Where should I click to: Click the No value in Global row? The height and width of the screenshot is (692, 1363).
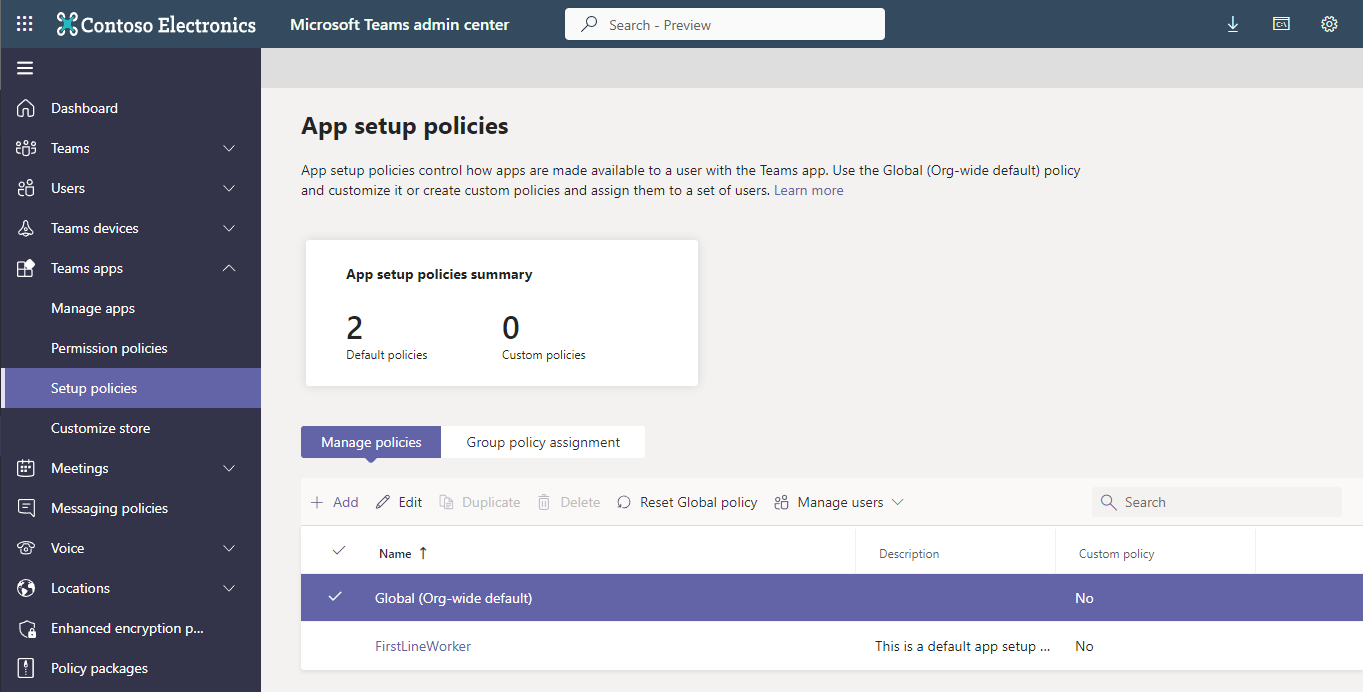(x=1084, y=598)
